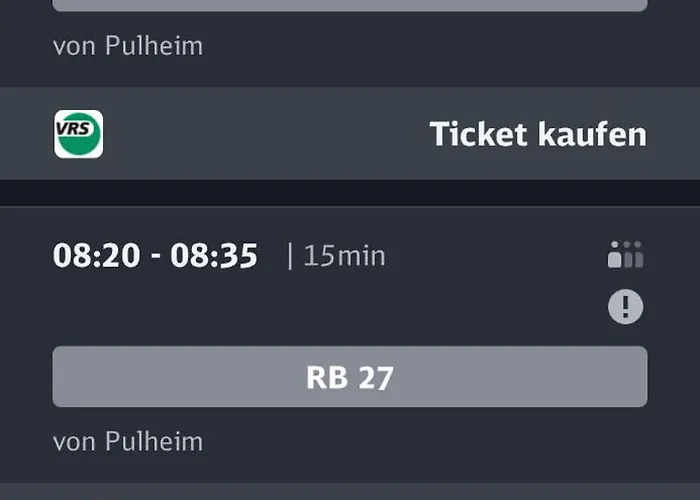The height and width of the screenshot is (500, 700).
Task: Select the partially visible gray bar at top
Action: tap(349, 5)
